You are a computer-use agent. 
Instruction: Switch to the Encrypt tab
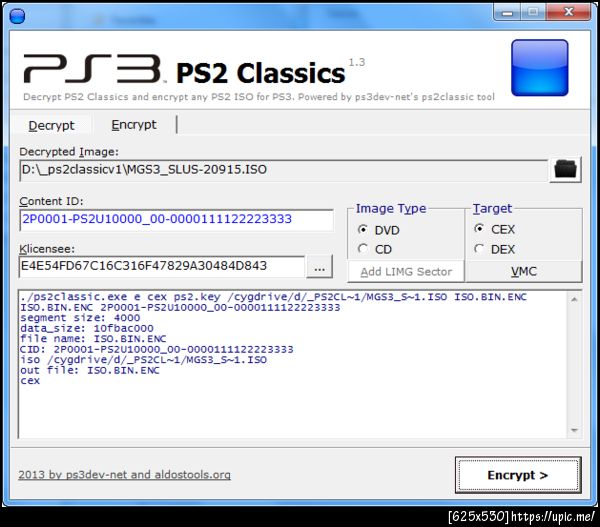click(x=134, y=124)
